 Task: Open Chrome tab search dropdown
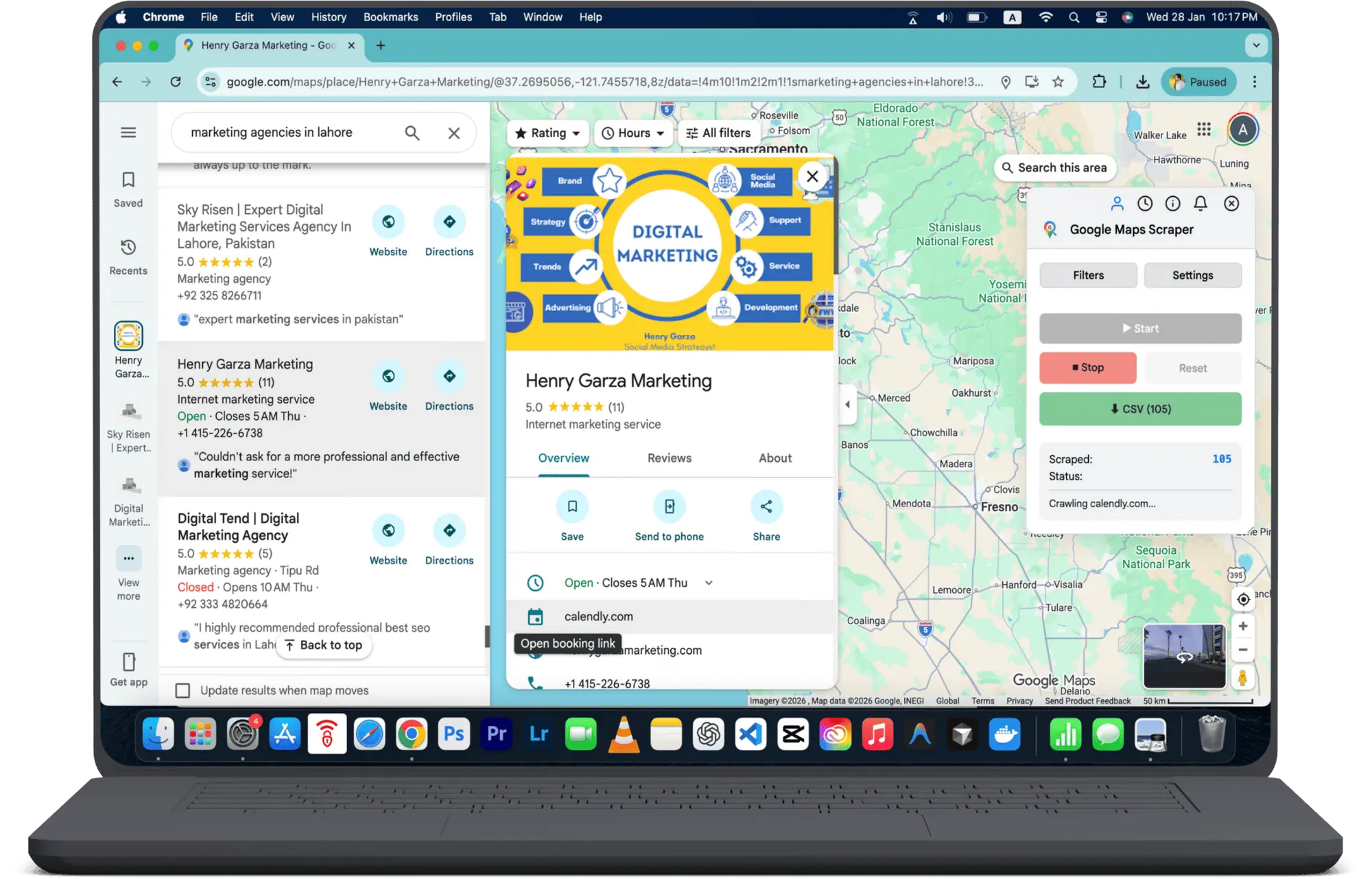click(x=1256, y=45)
